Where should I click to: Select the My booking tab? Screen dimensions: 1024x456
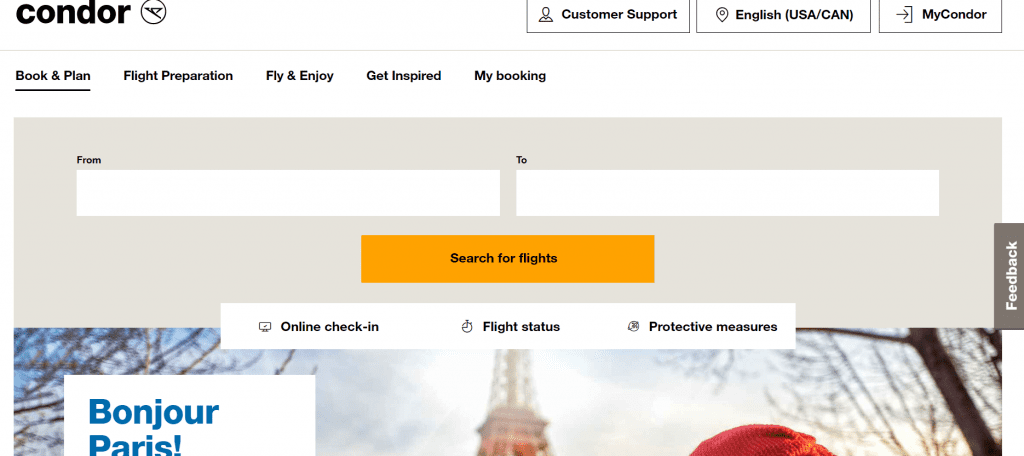510,76
